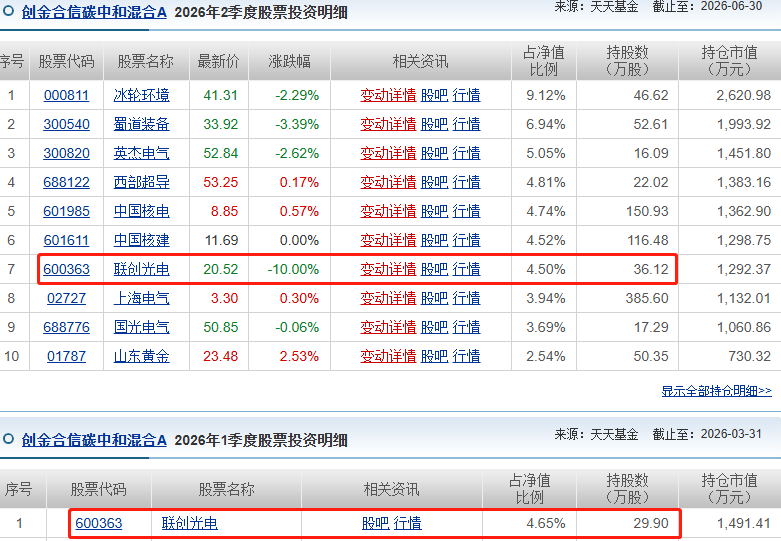Screen dimensions: 781x541
Task: Open stock code 601985 link
Action: (x=66, y=211)
